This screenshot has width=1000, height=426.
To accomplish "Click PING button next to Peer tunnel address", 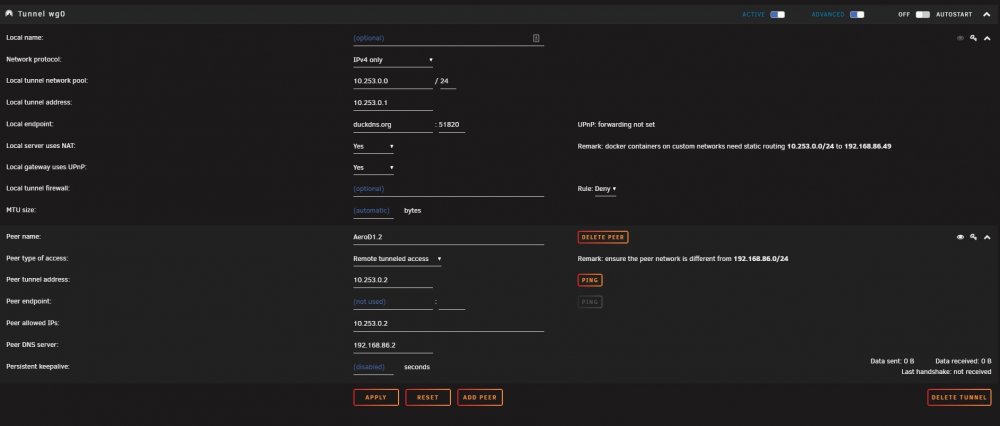I will coord(590,280).
